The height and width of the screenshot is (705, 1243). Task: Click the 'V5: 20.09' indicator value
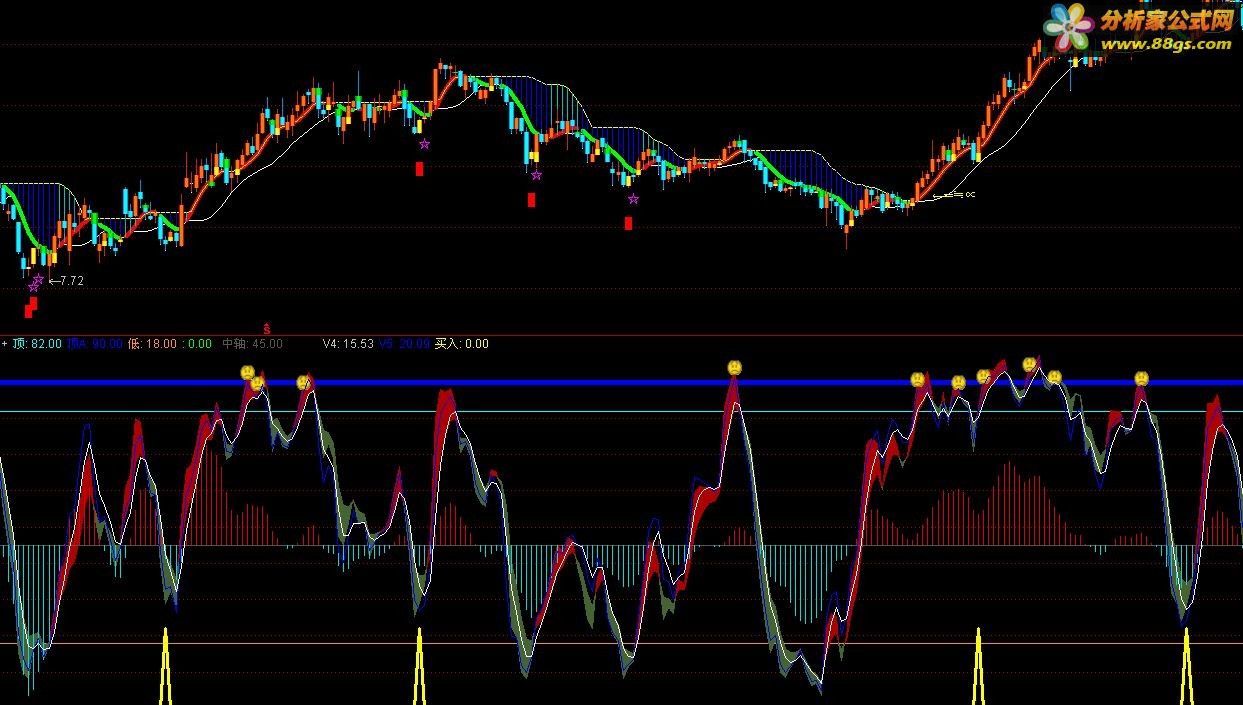coord(404,344)
